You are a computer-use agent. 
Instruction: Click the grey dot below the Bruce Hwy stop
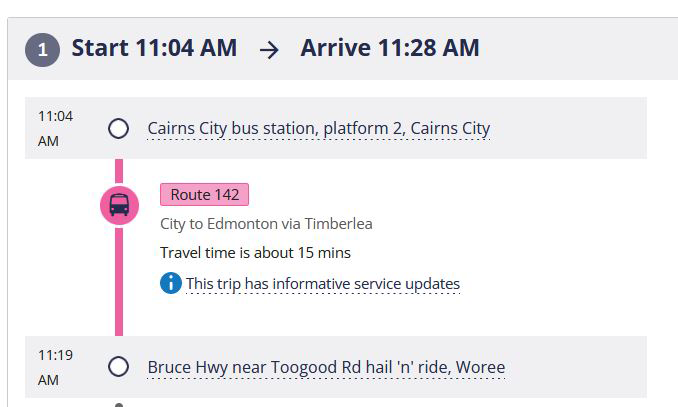[x=119, y=404]
